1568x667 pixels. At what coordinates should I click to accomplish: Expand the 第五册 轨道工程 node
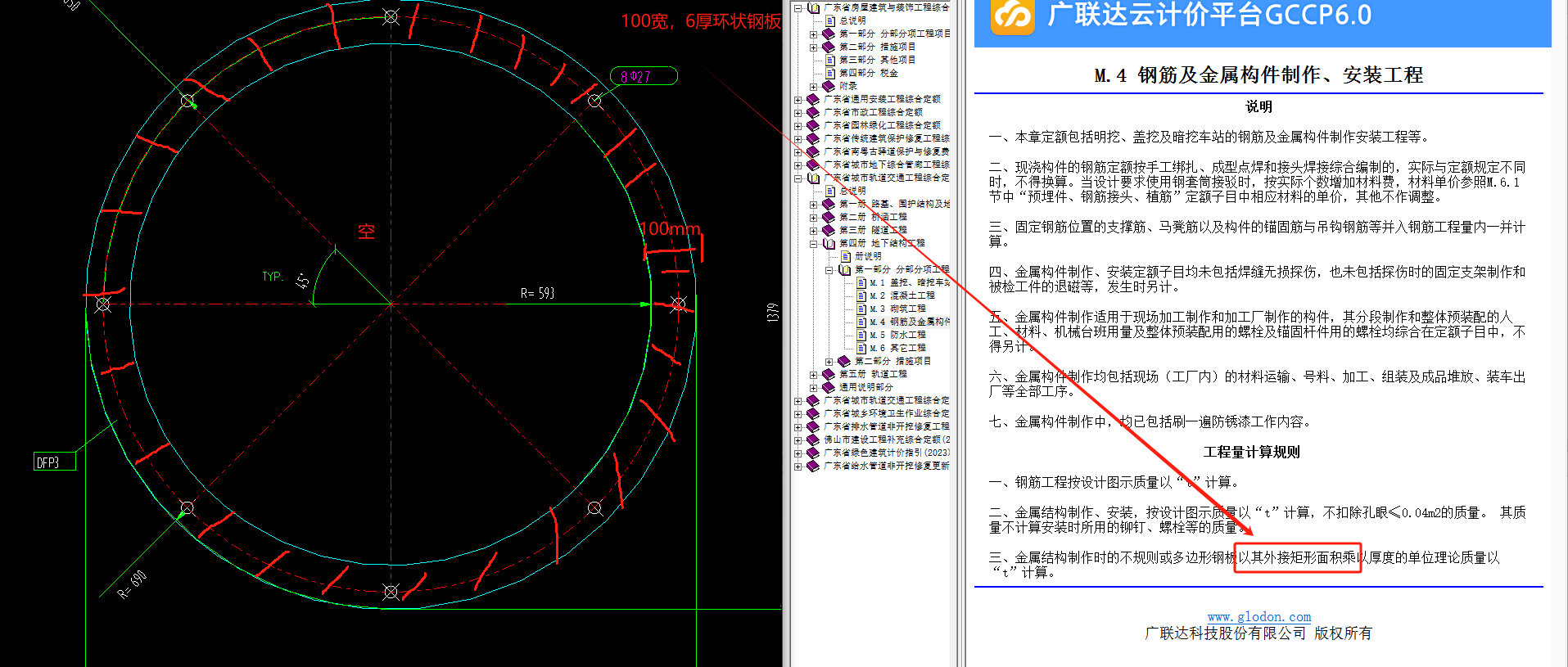point(813,374)
